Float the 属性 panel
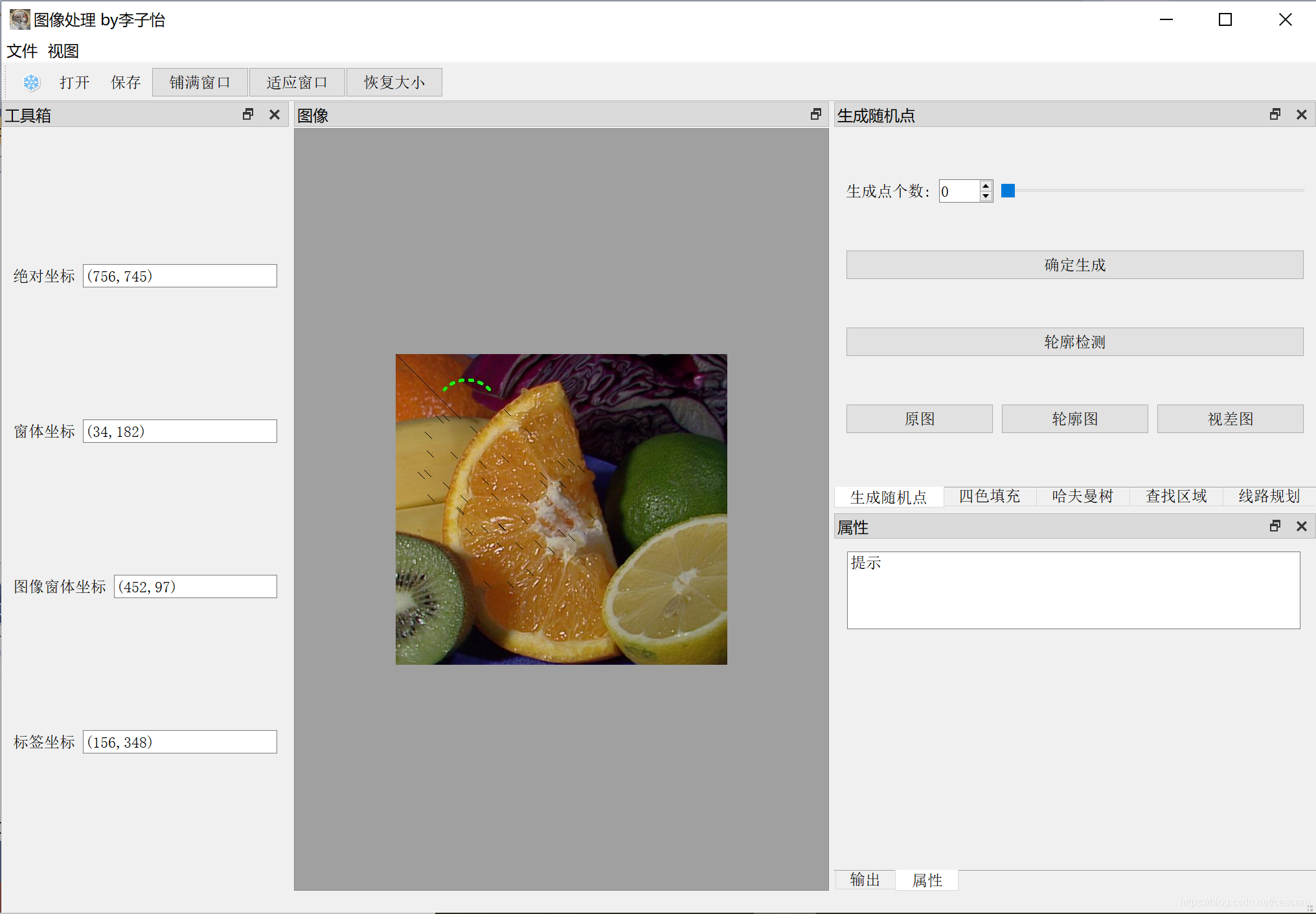 [1275, 526]
